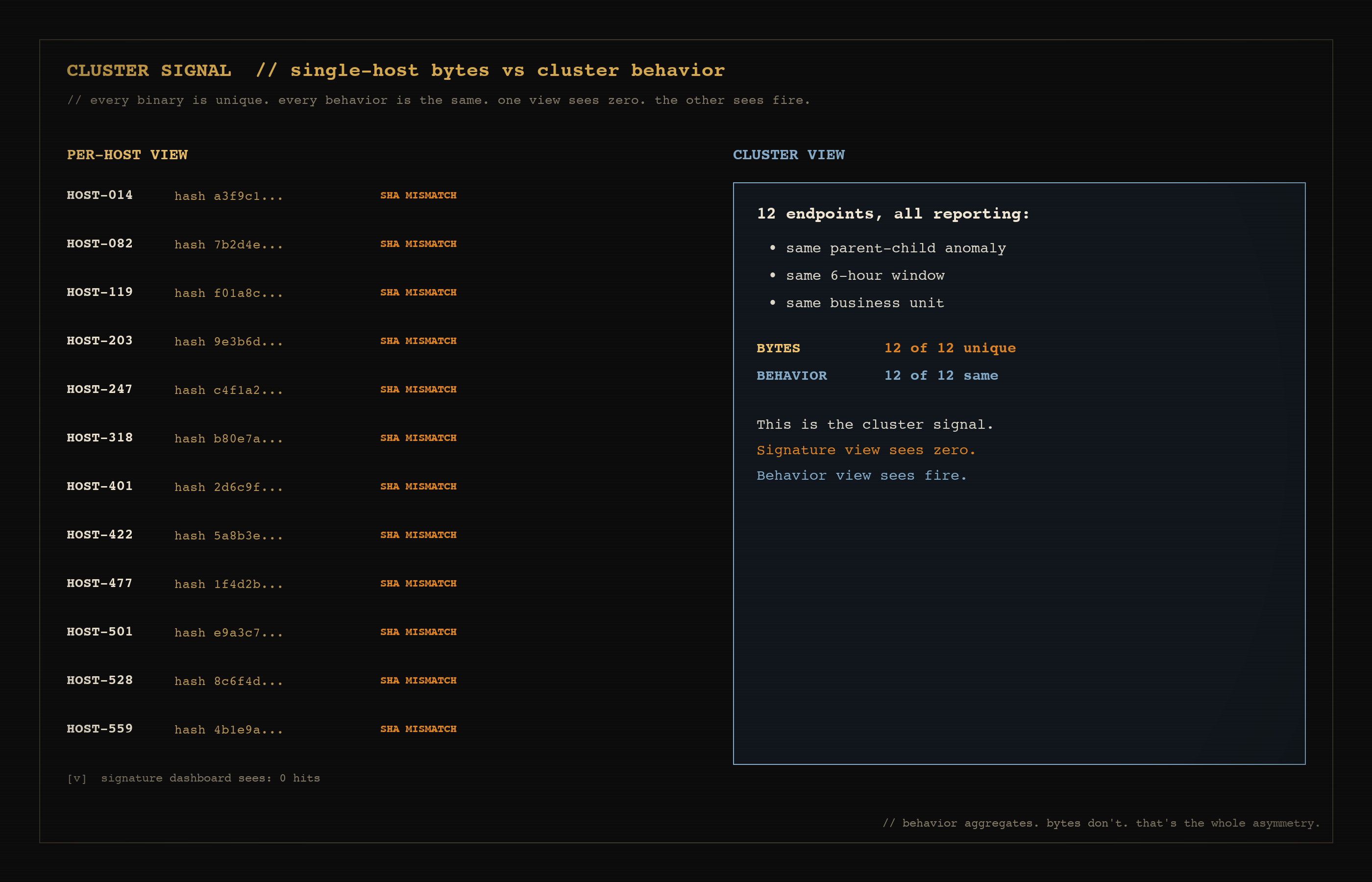Click '12 of 12 unique' value

(x=950, y=348)
